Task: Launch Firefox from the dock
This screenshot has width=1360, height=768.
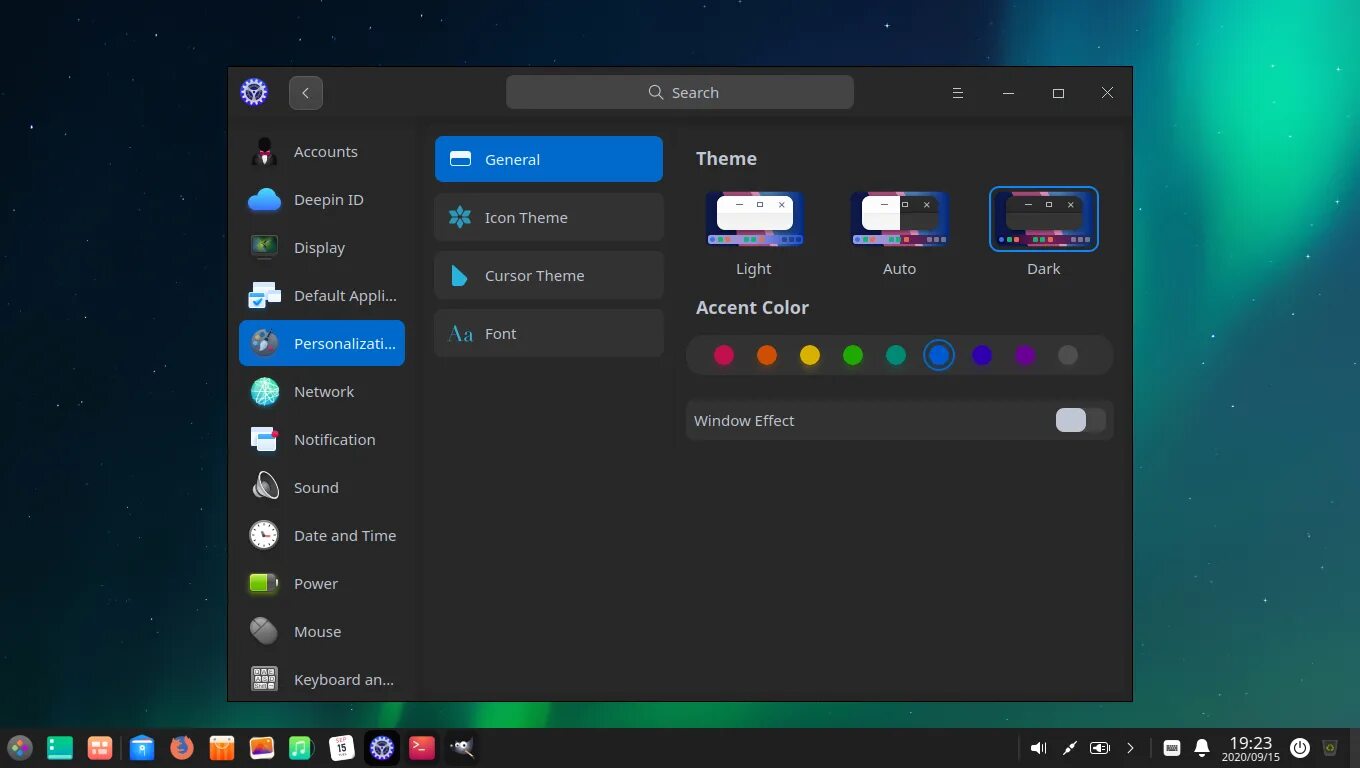Action: tap(181, 747)
